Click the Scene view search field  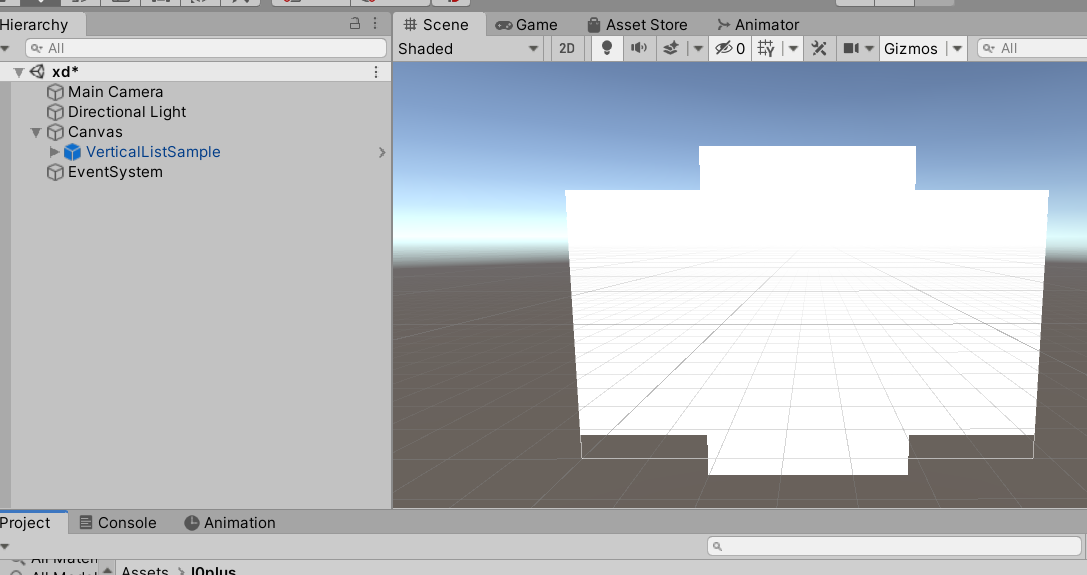click(1032, 49)
